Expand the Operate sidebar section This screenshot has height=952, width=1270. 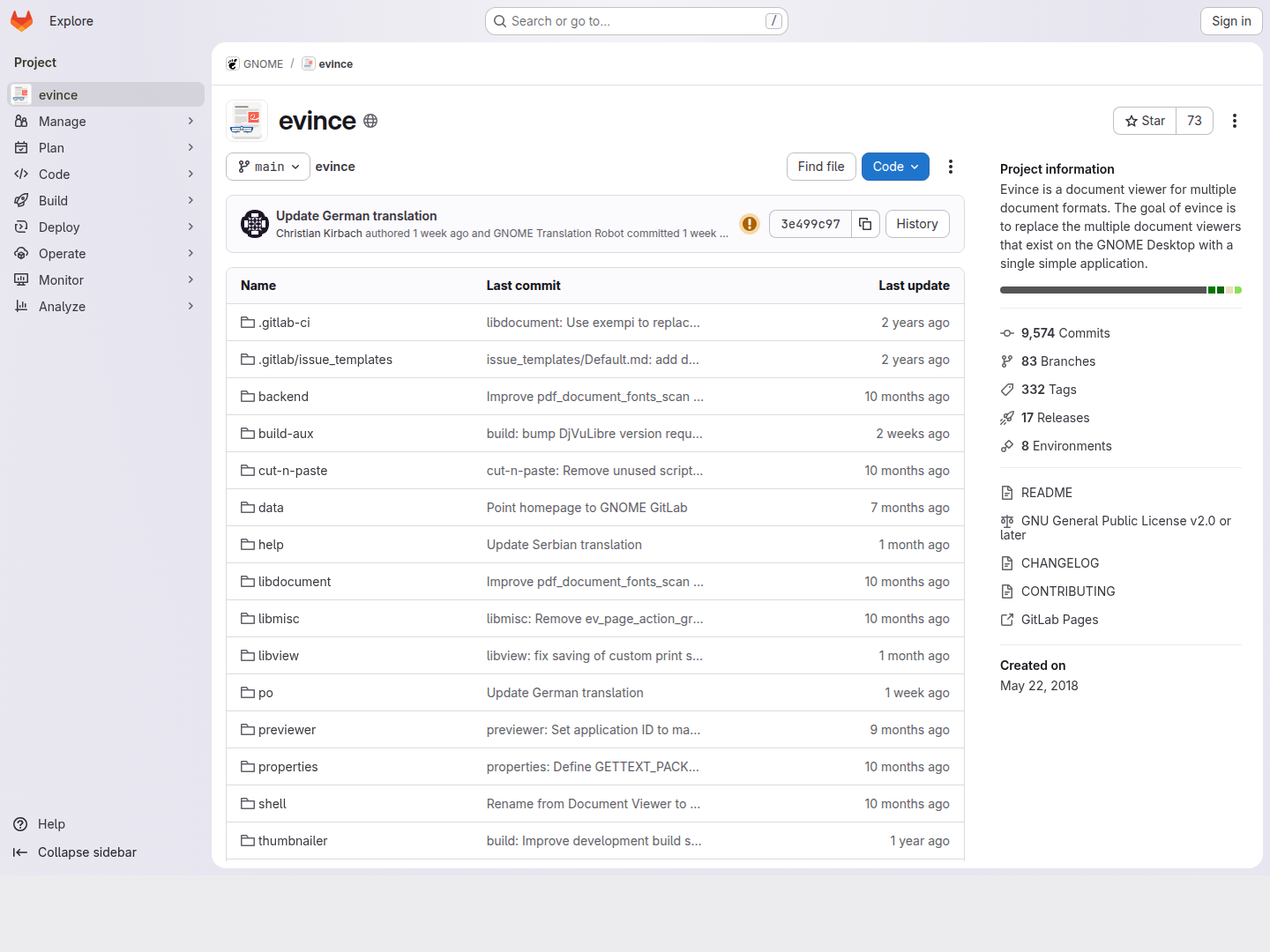click(x=106, y=254)
